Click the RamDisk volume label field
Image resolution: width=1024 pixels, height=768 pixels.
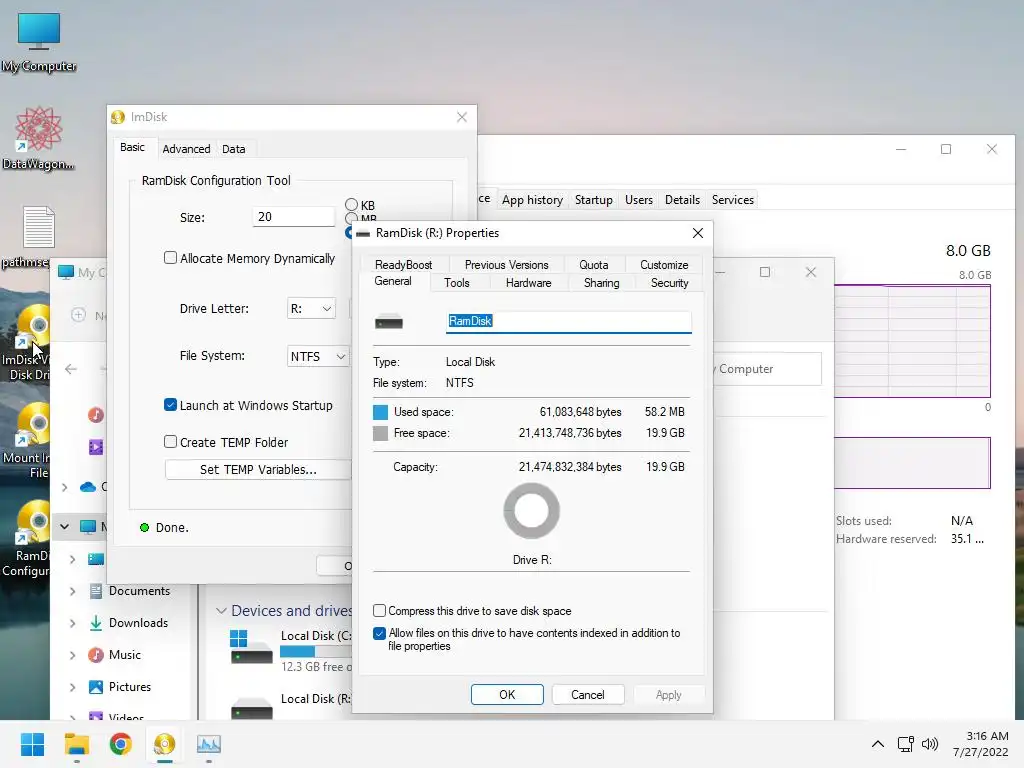click(x=568, y=321)
